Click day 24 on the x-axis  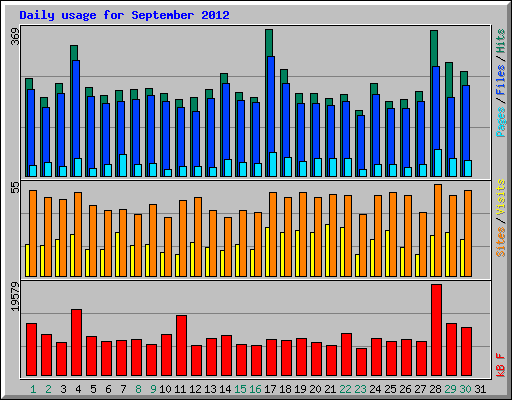tap(375, 389)
